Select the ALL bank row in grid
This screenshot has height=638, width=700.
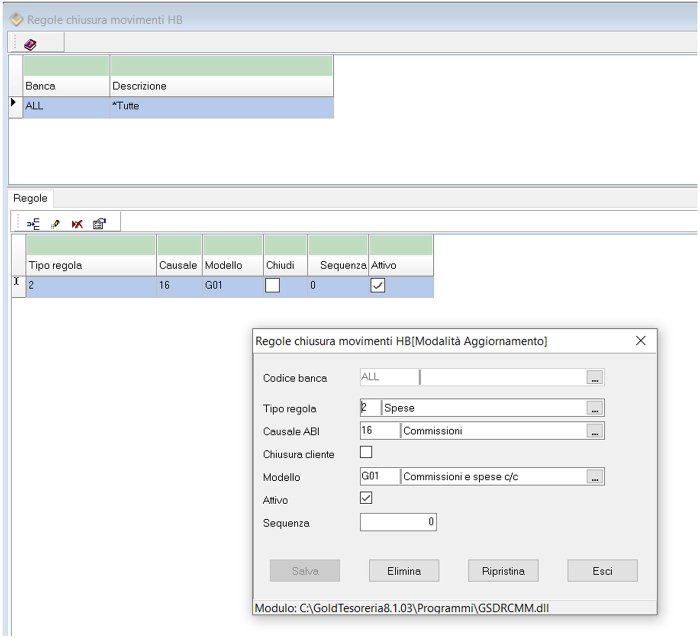tap(66, 106)
